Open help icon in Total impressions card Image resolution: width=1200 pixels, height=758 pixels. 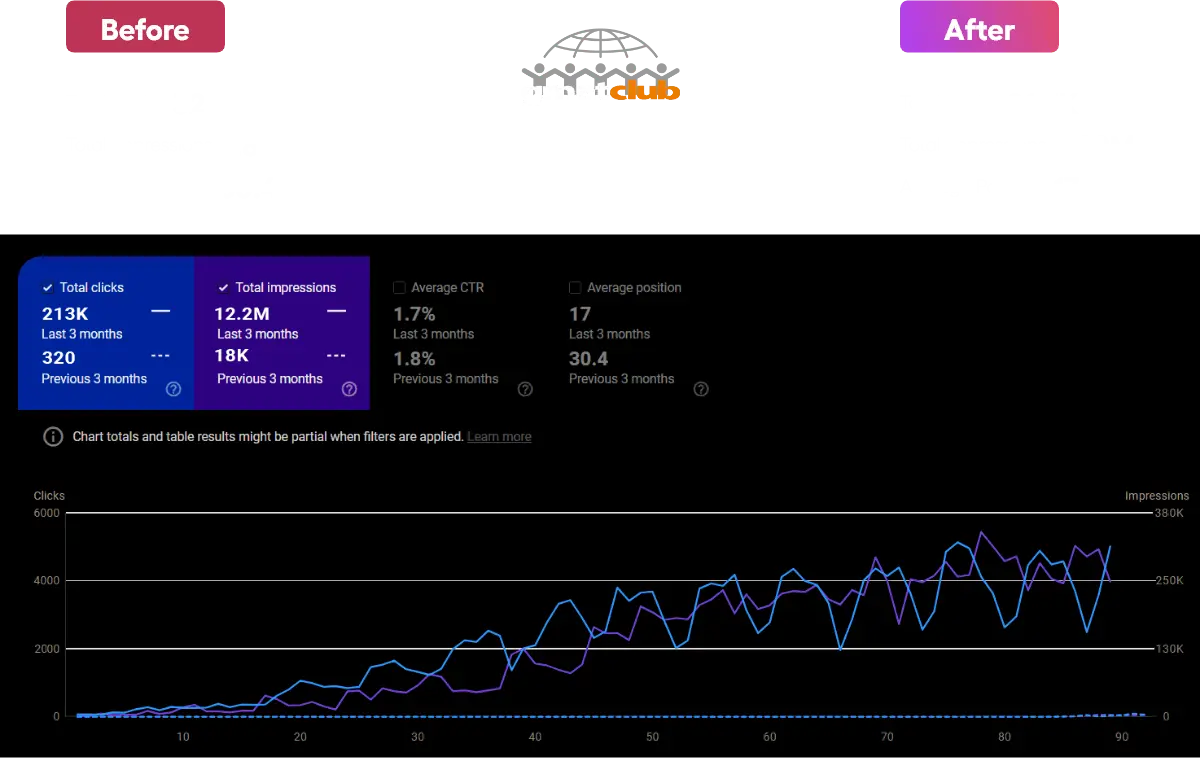click(x=349, y=389)
